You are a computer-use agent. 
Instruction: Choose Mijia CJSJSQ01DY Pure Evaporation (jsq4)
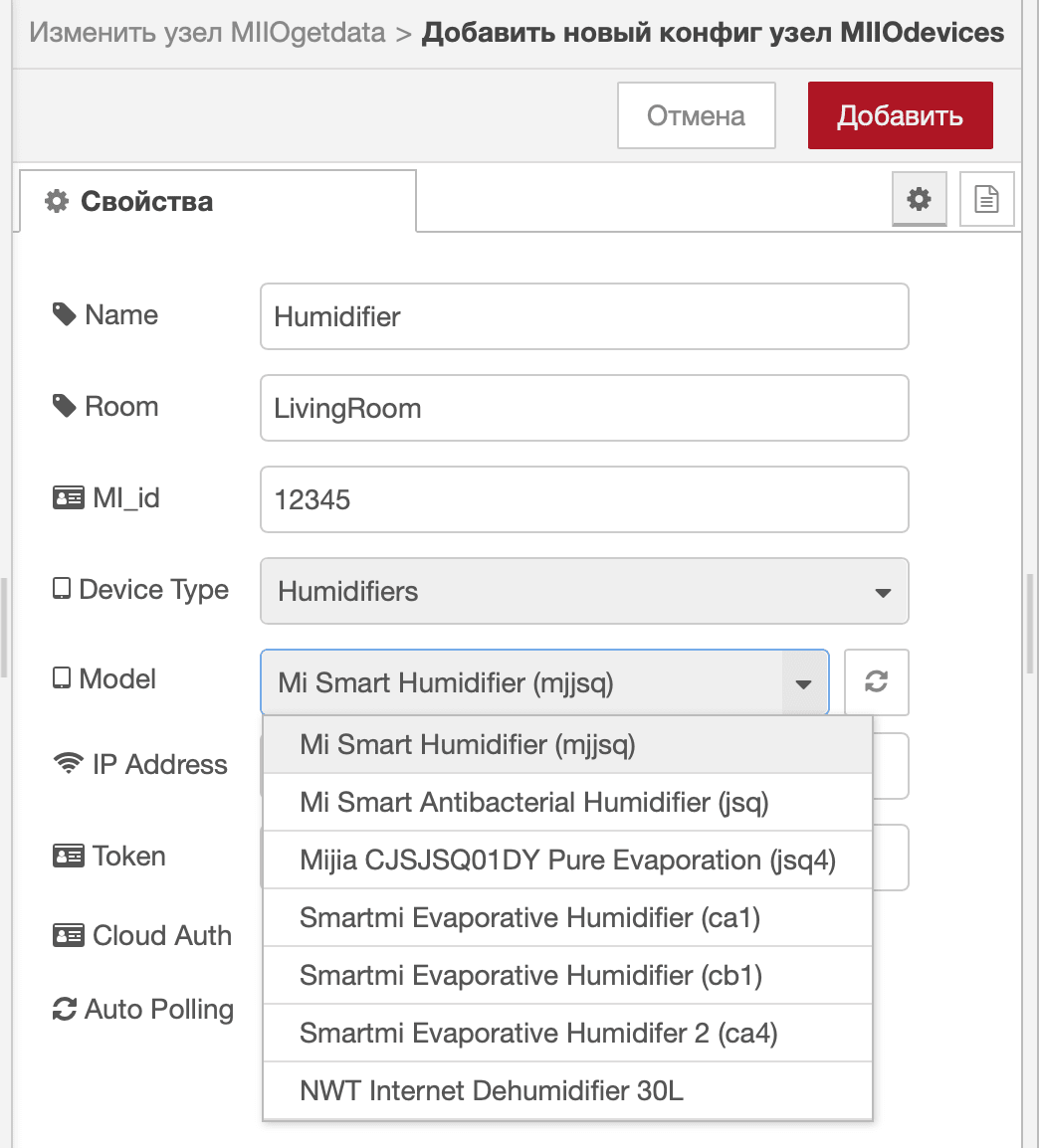pos(567,861)
